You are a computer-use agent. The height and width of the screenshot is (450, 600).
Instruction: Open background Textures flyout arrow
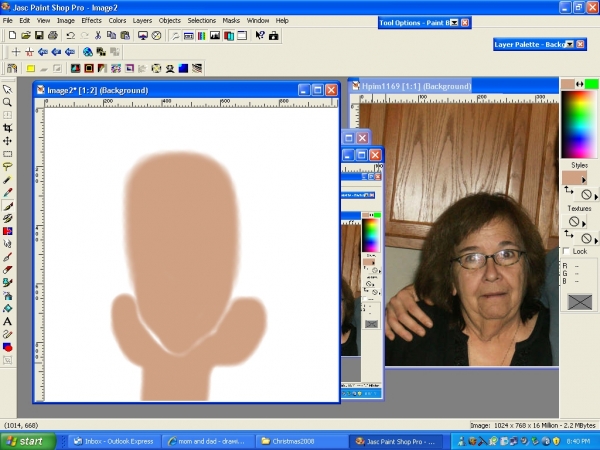(596, 240)
